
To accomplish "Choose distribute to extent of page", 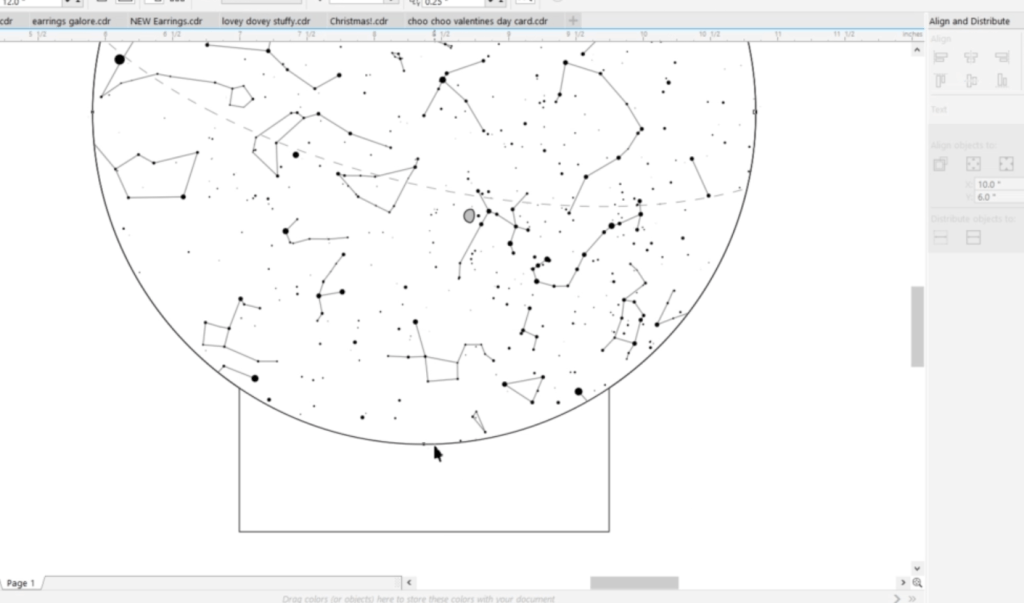I will tap(973, 237).
